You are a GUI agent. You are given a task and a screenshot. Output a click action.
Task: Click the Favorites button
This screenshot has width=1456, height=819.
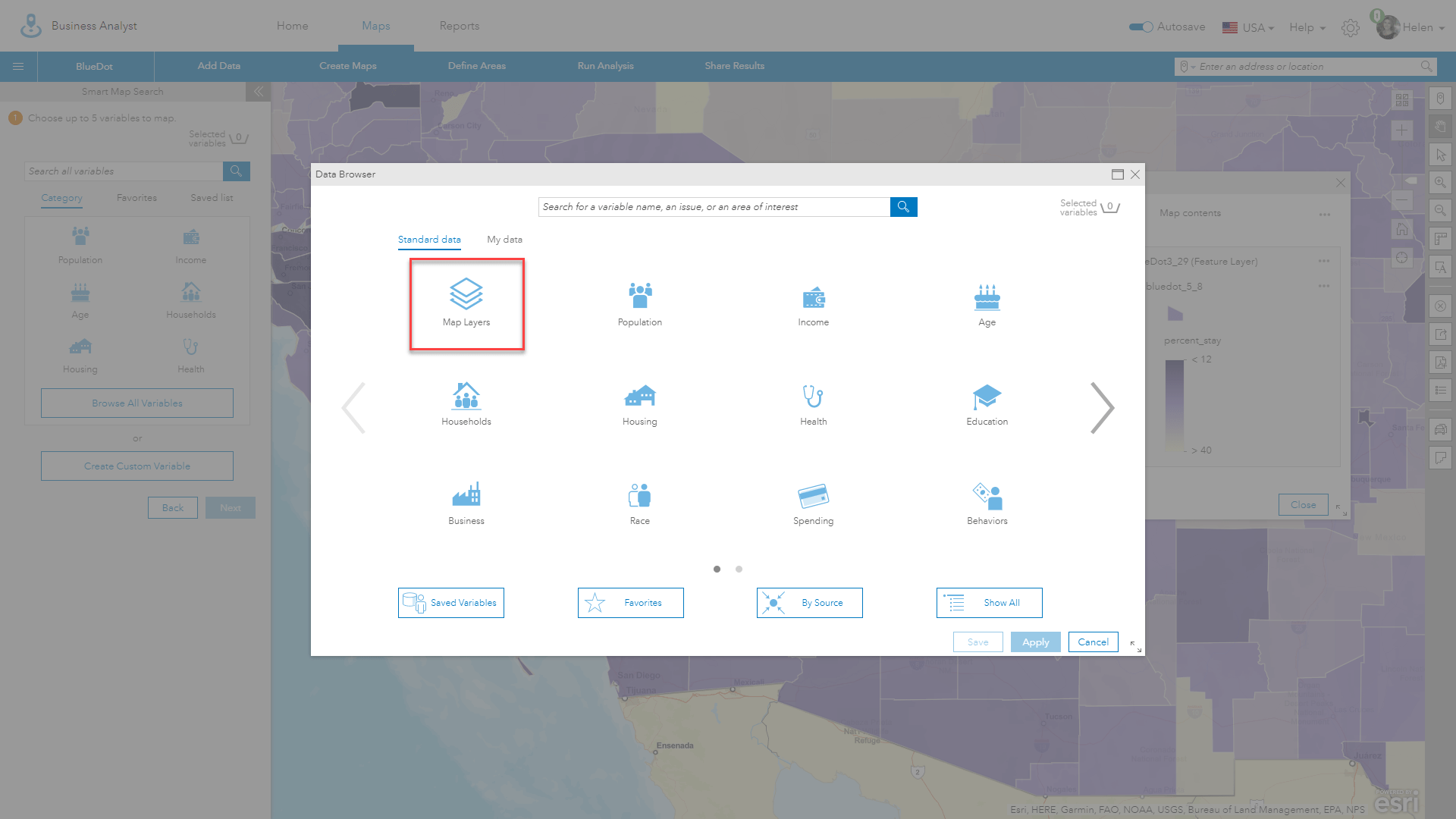pyautogui.click(x=630, y=602)
